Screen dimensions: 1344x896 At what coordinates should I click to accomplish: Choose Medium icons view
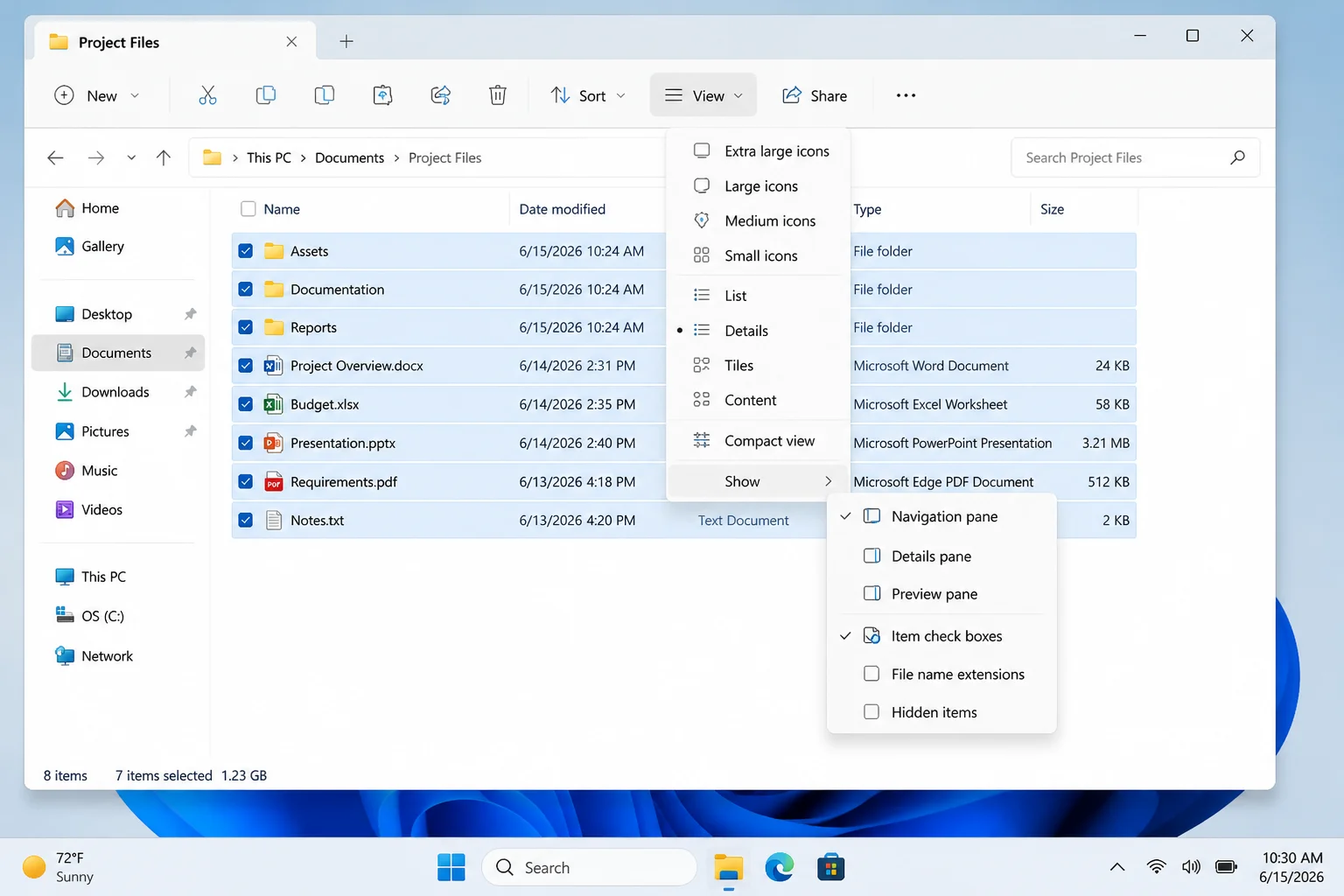pyautogui.click(x=758, y=221)
